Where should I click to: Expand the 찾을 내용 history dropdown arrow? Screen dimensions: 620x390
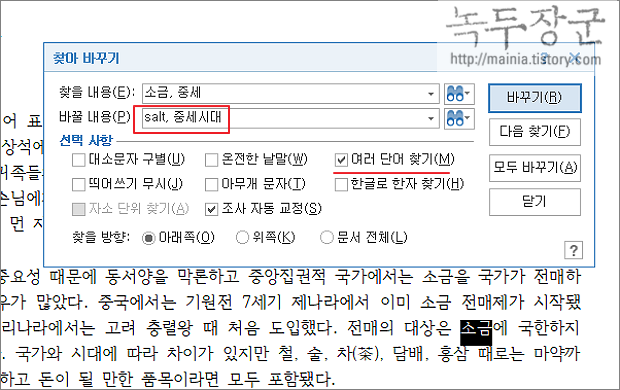pos(431,94)
